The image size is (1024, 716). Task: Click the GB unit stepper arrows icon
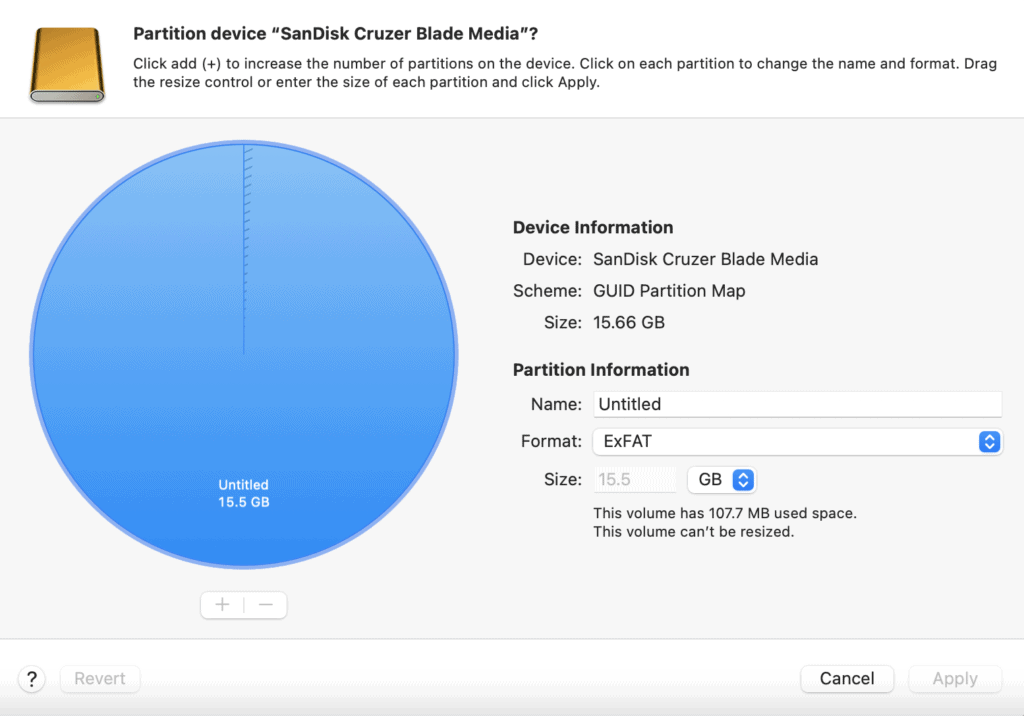pos(744,479)
